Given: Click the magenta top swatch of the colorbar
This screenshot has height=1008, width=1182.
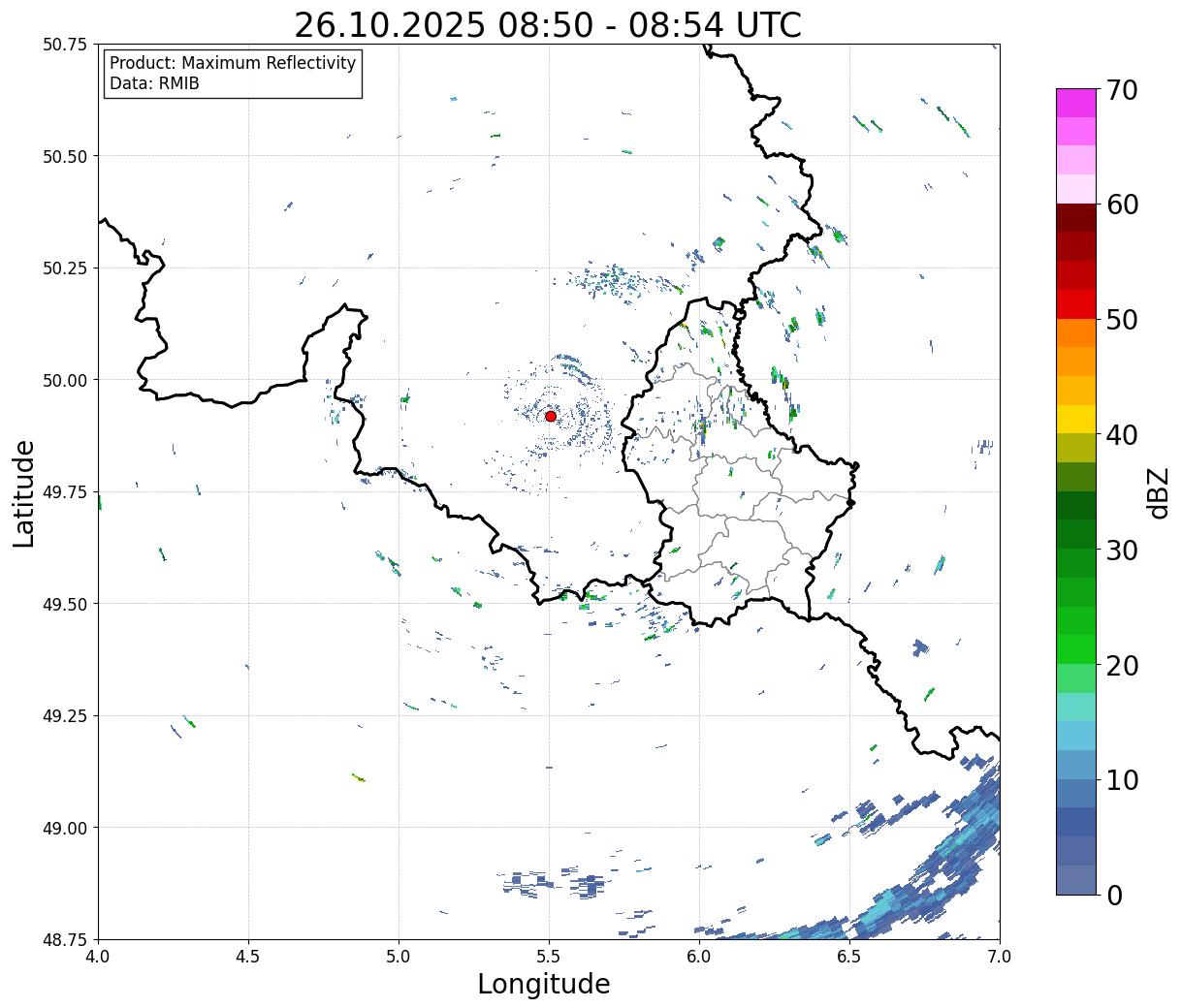Looking at the screenshot, I should click(x=1076, y=103).
